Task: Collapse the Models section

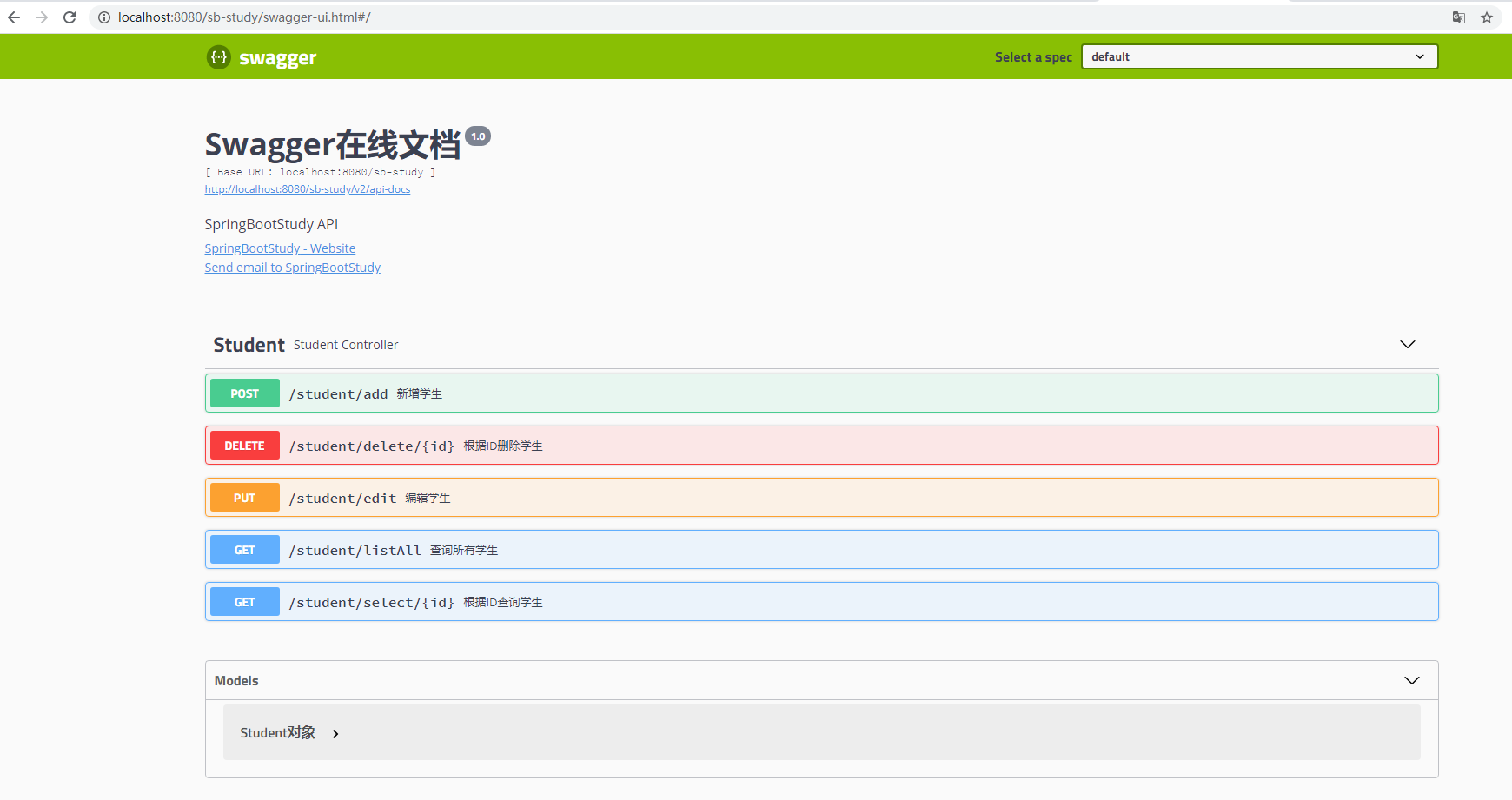Action: [x=1412, y=680]
